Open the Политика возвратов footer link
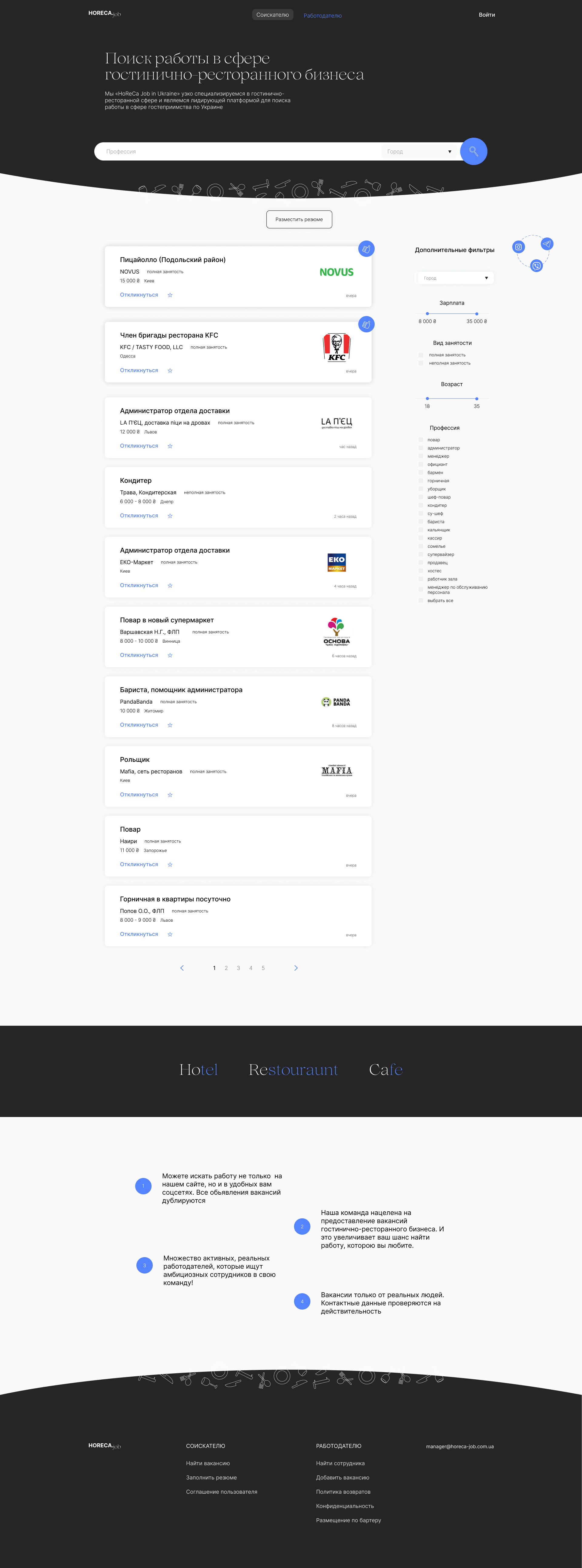The height and width of the screenshot is (1568, 582). tap(343, 1492)
